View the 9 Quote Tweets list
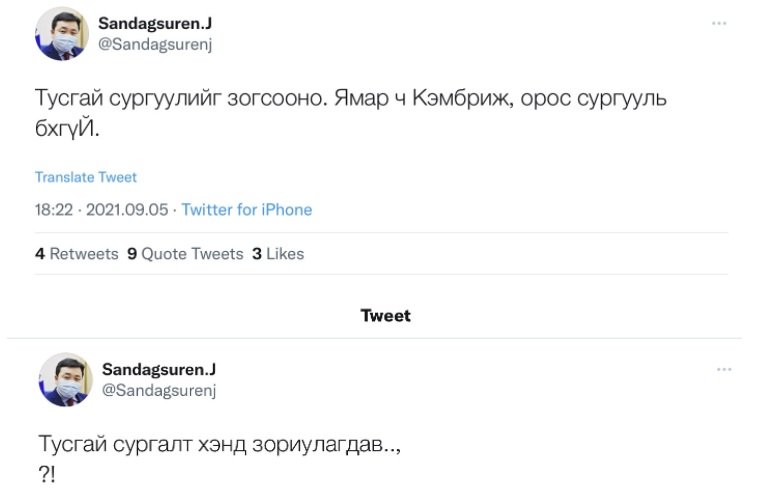Image resolution: width=759 pixels, height=488 pixels. coord(185,254)
